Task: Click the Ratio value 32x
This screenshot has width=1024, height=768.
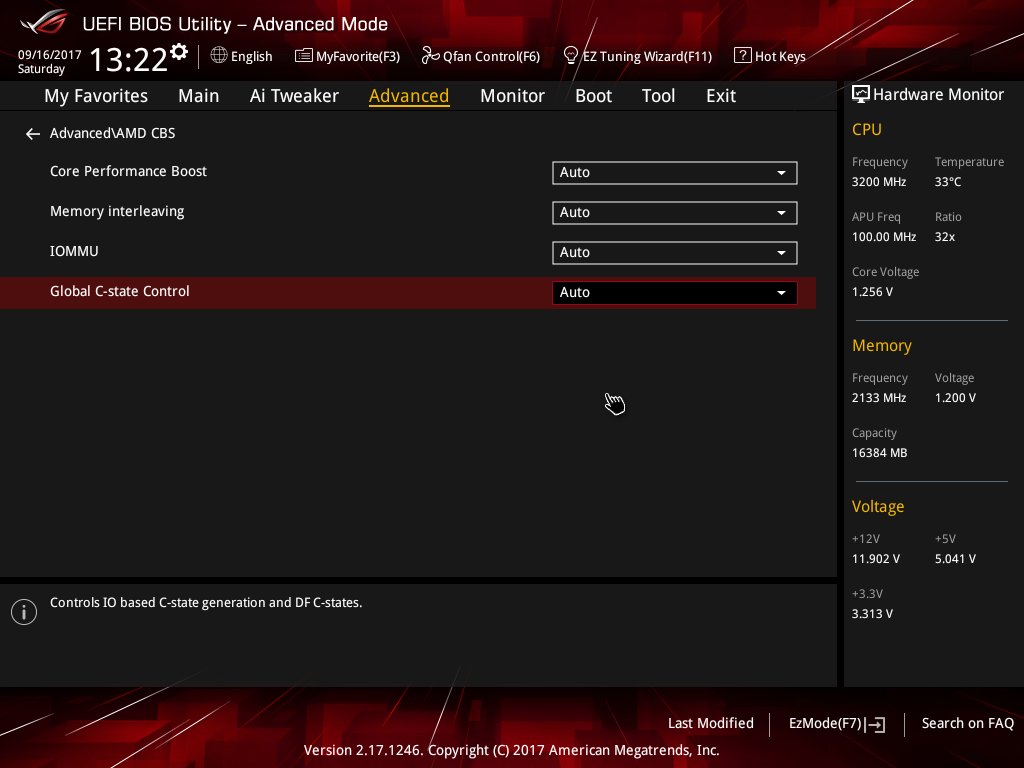Action: tap(944, 237)
